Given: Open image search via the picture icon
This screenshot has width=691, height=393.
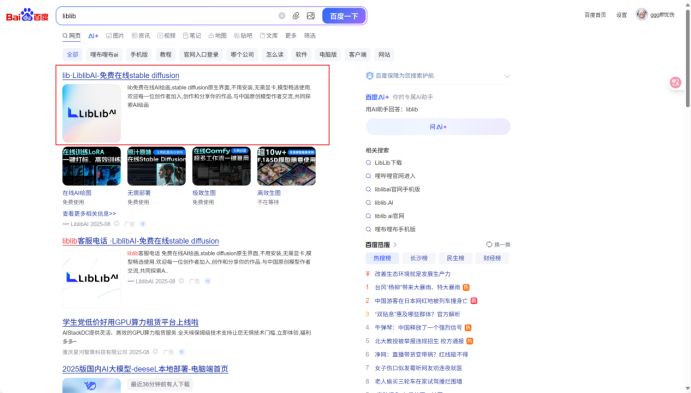Looking at the screenshot, I should click(311, 16).
